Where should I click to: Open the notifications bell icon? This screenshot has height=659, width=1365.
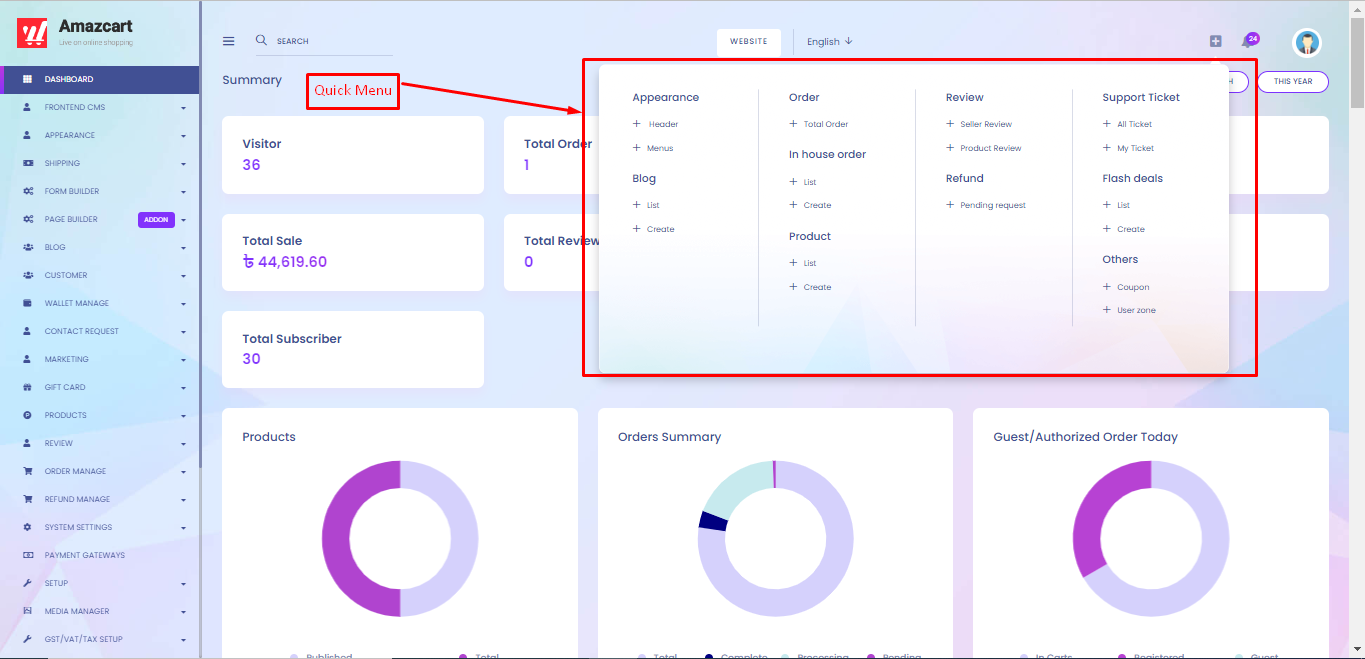(x=1247, y=42)
